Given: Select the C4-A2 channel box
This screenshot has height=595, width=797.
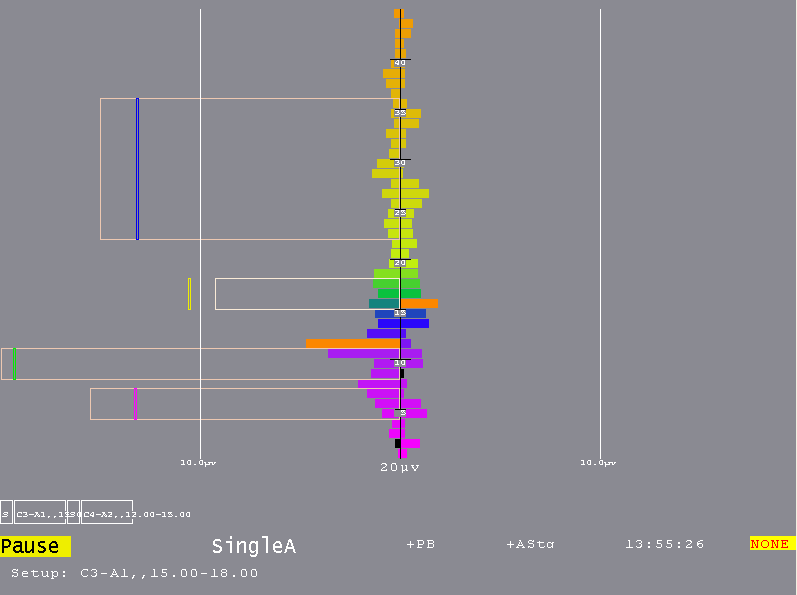Looking at the screenshot, I should tap(107, 513).
